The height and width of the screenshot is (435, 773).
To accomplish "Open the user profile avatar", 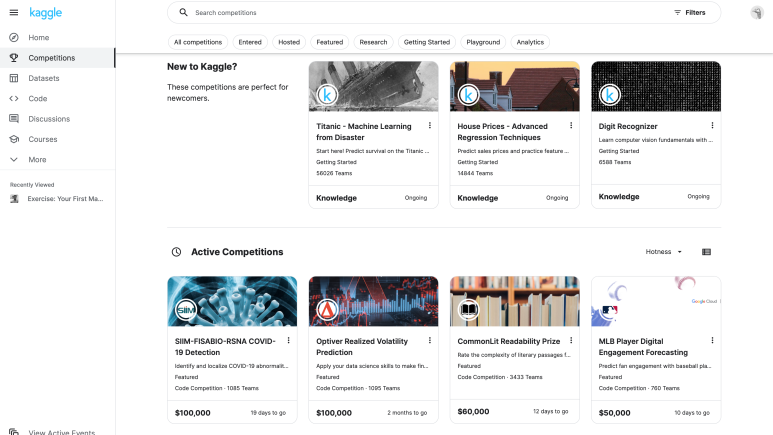I will (757, 12).
